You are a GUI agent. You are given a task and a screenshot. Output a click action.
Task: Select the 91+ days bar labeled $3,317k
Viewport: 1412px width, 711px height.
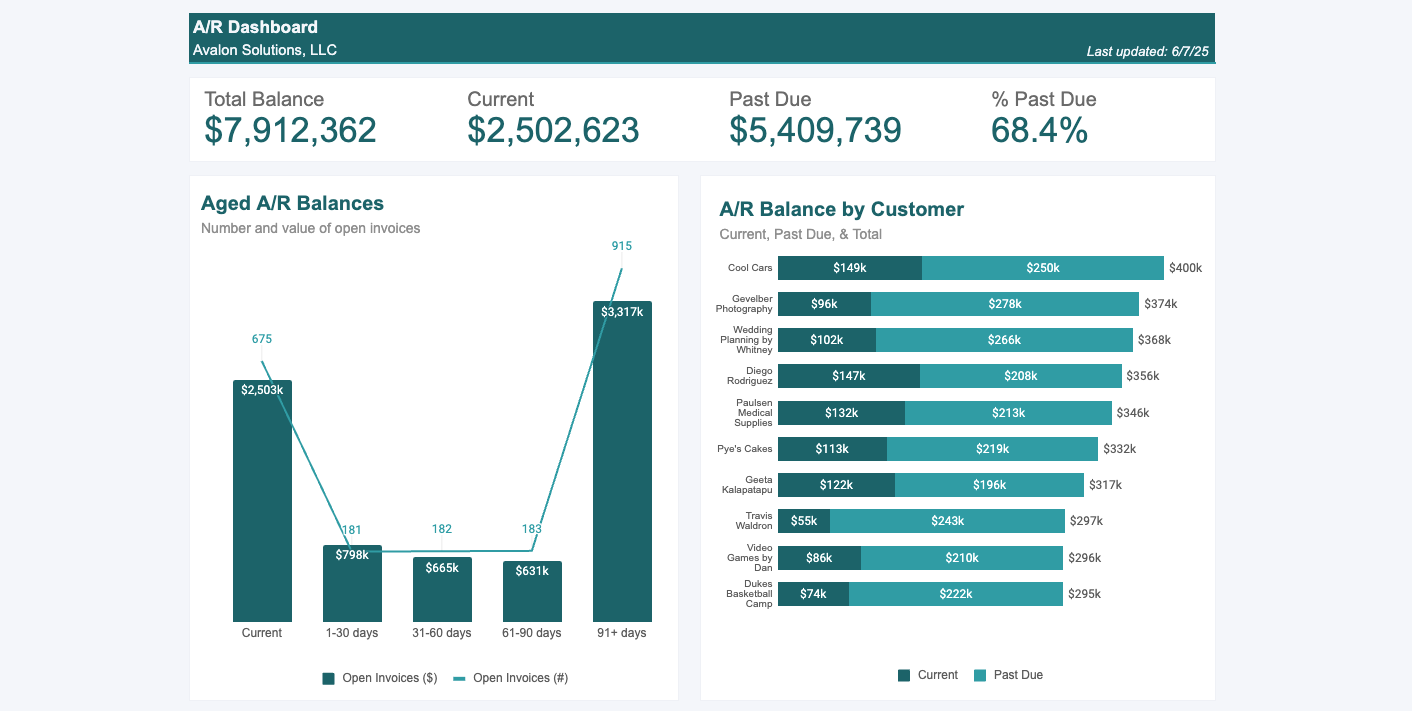[622, 461]
